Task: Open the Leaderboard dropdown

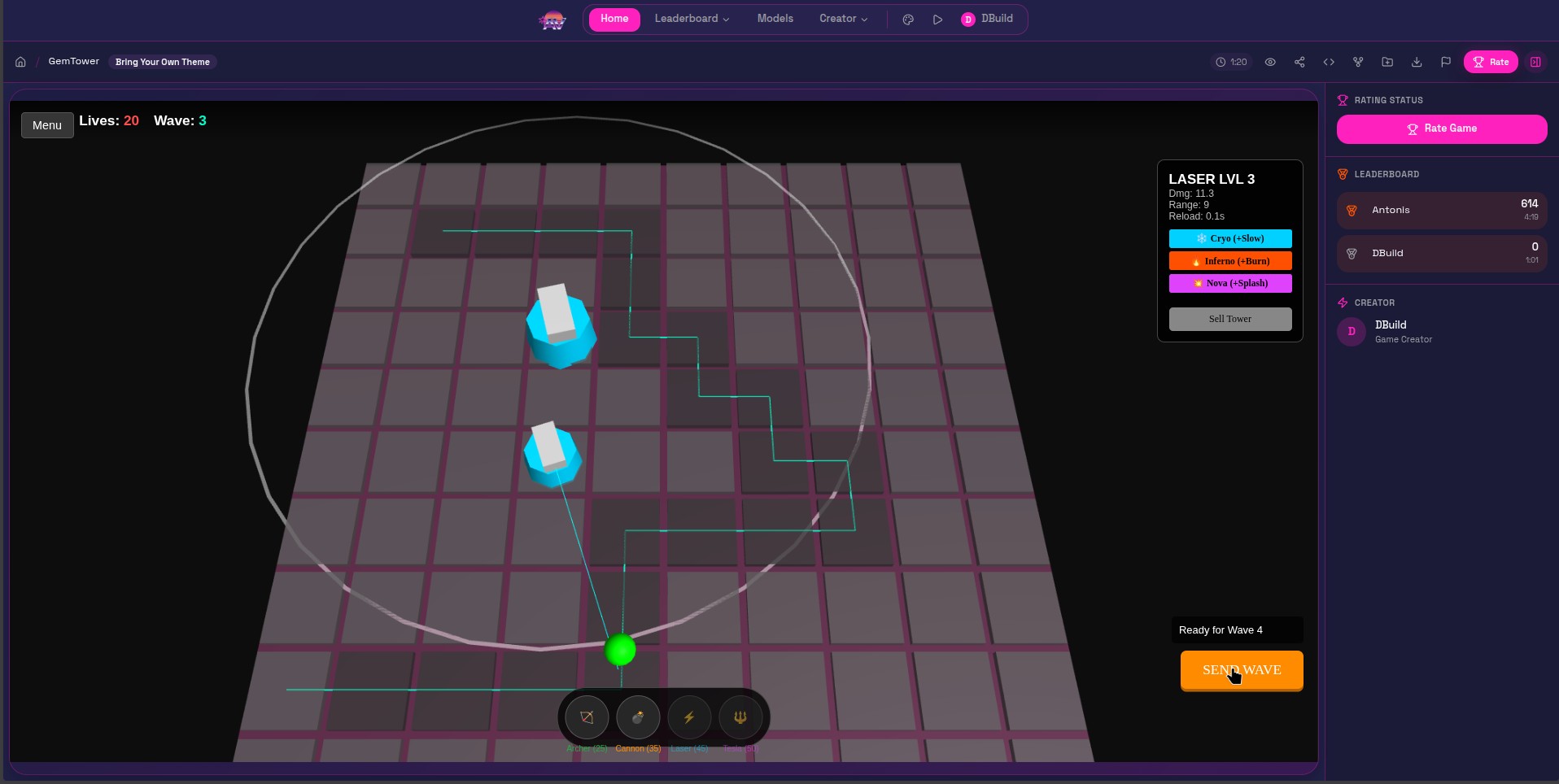Action: [x=692, y=19]
